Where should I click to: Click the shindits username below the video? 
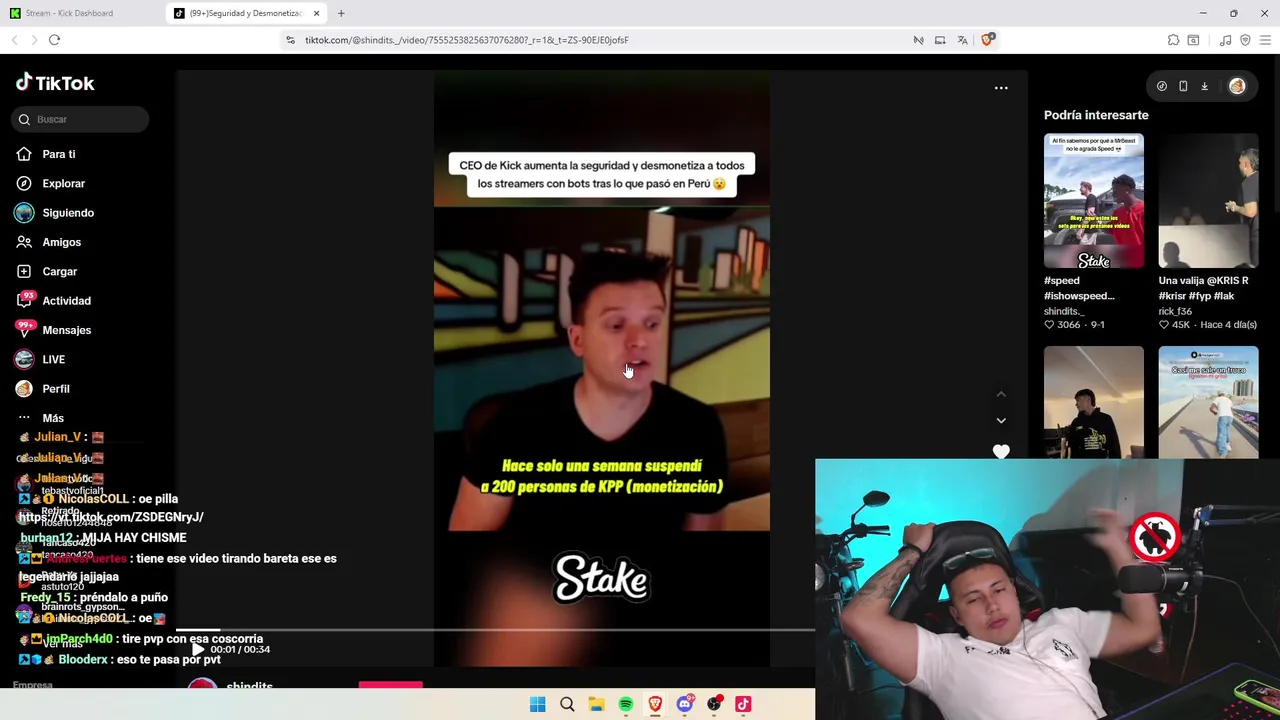[250, 686]
